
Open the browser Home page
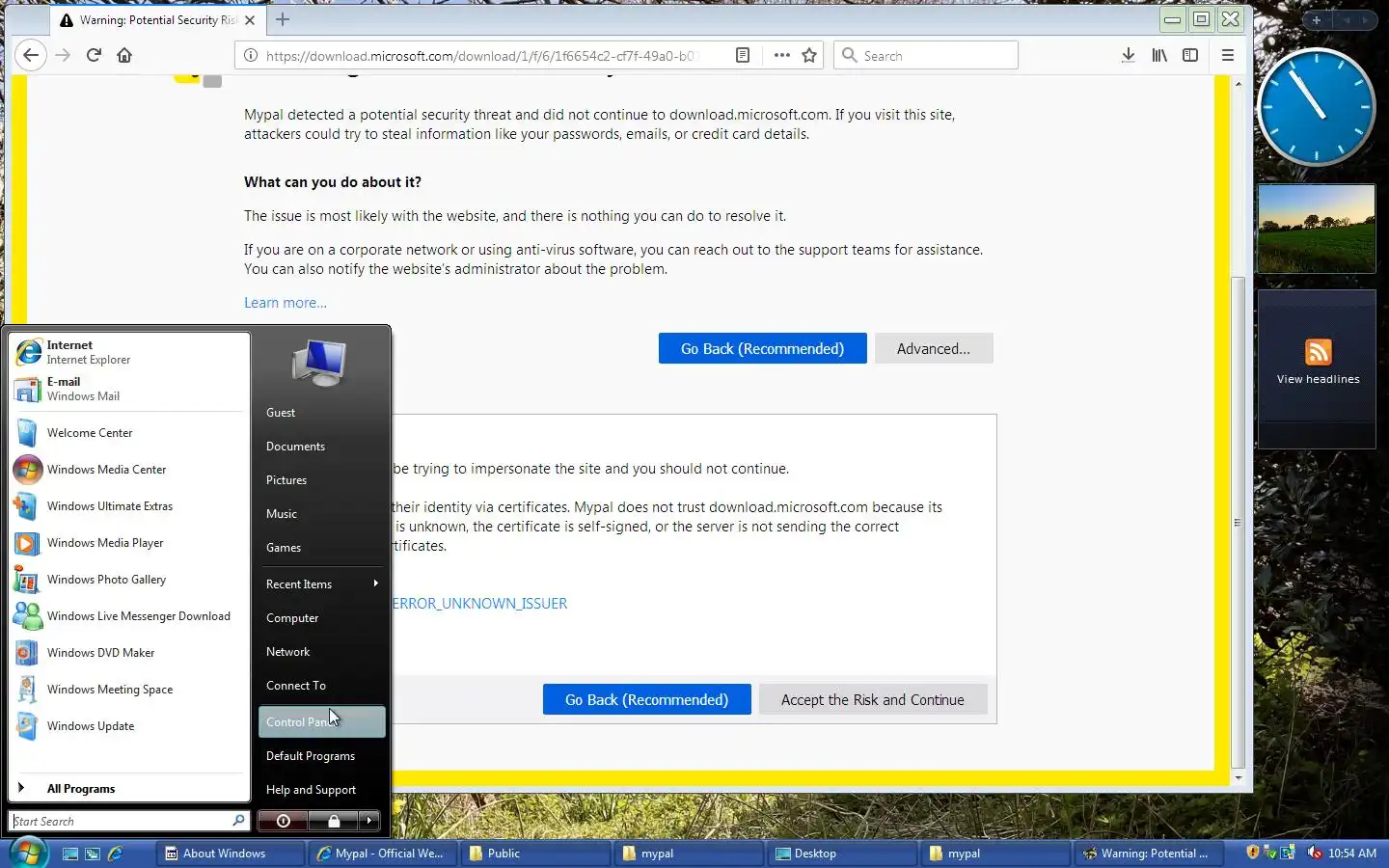tap(124, 55)
